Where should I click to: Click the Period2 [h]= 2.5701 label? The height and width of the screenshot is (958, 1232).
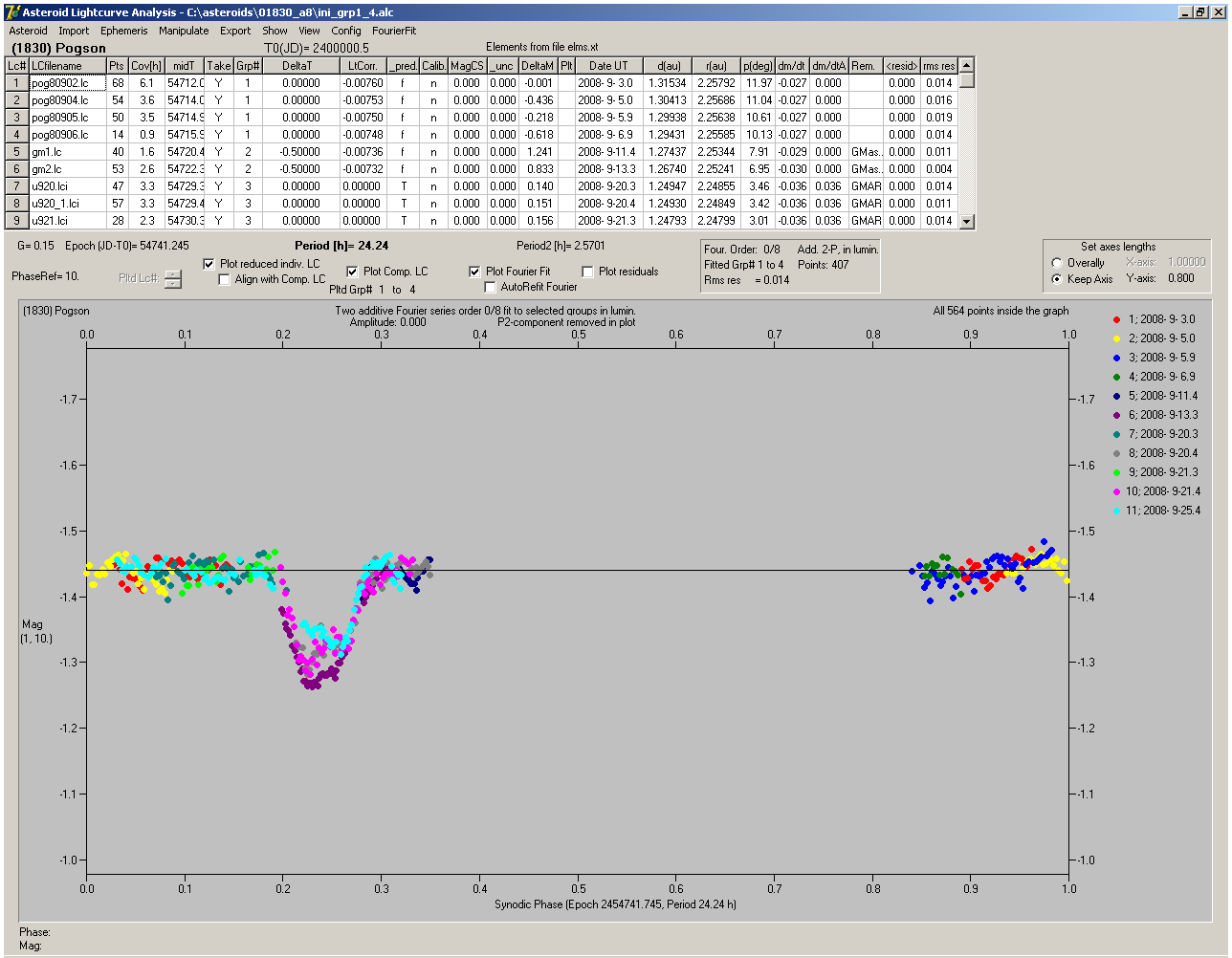point(561,246)
